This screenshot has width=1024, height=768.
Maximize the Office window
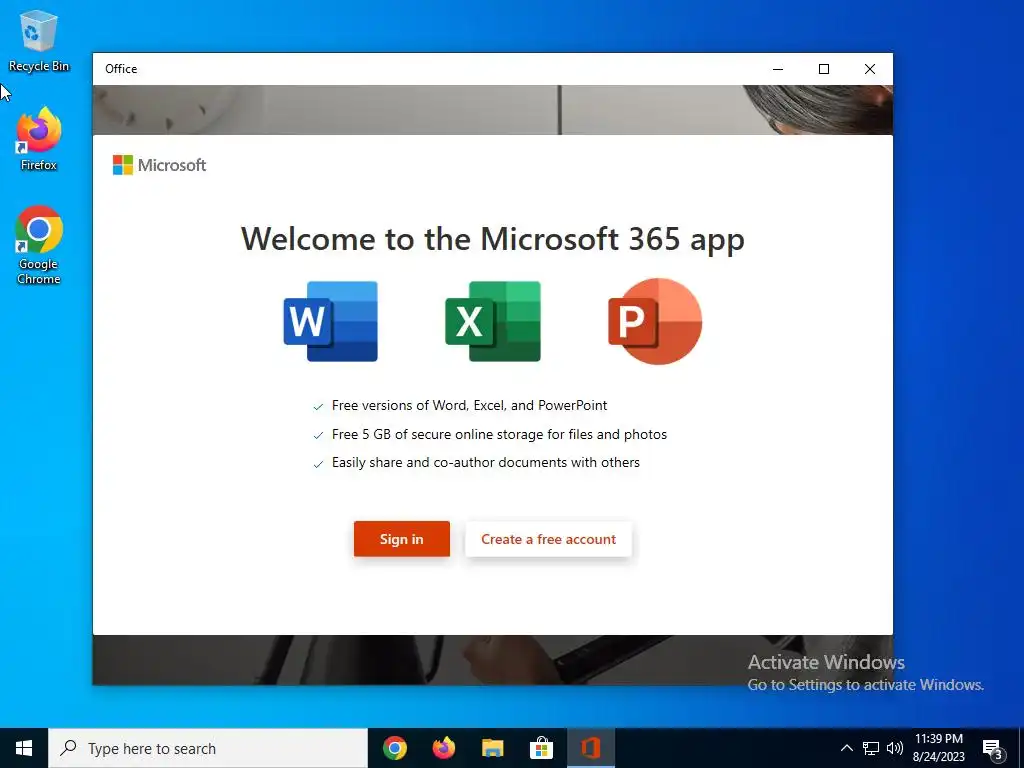824,69
